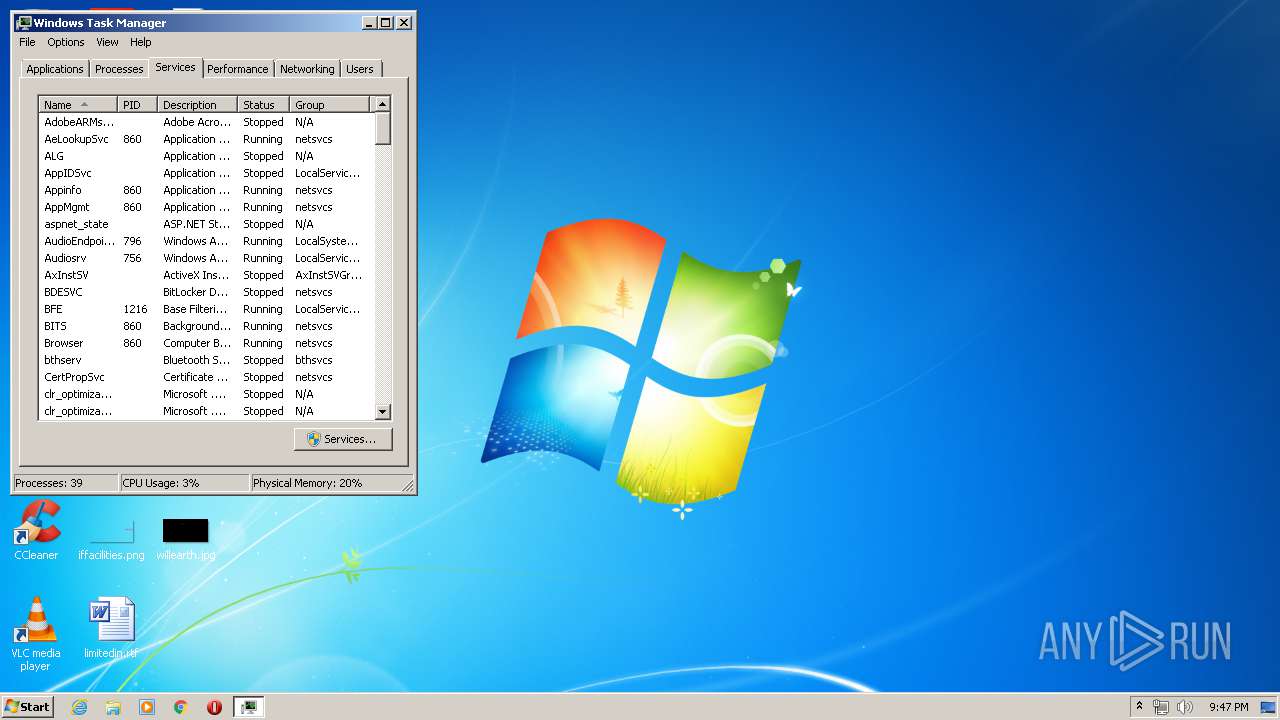Sort by the Description column header

click(198, 105)
